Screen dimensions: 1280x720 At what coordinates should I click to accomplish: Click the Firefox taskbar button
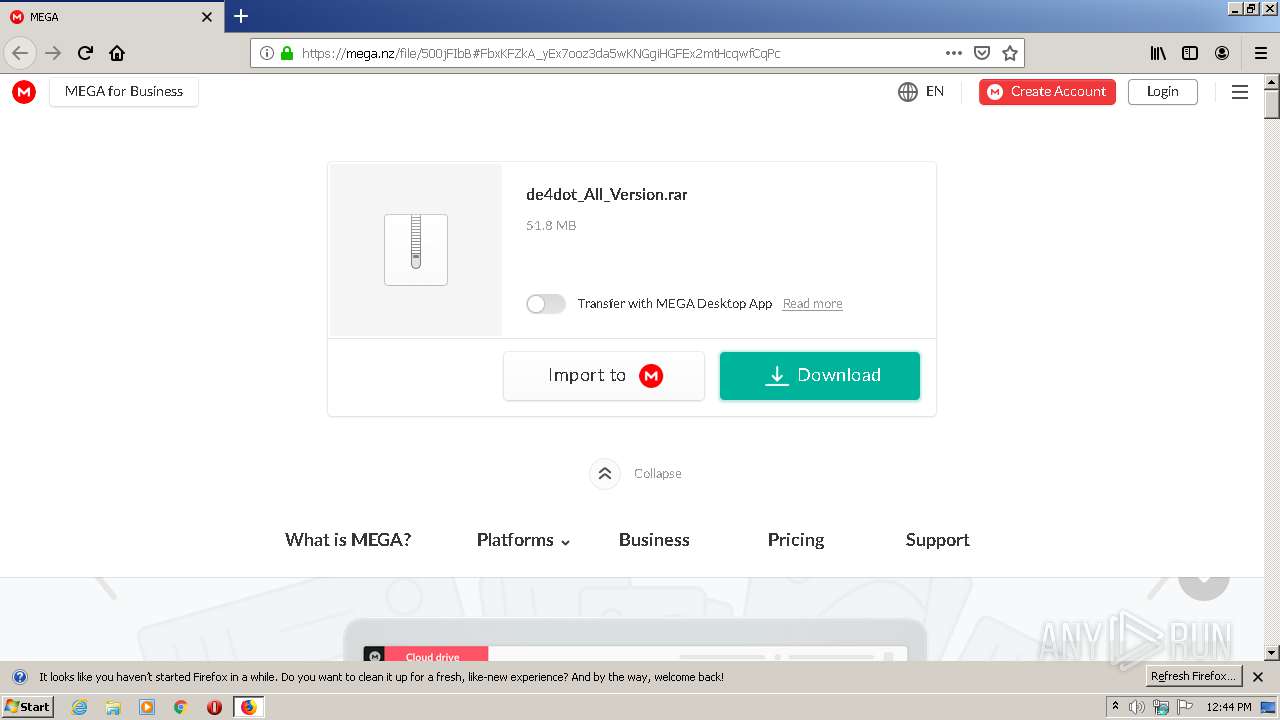tap(248, 707)
